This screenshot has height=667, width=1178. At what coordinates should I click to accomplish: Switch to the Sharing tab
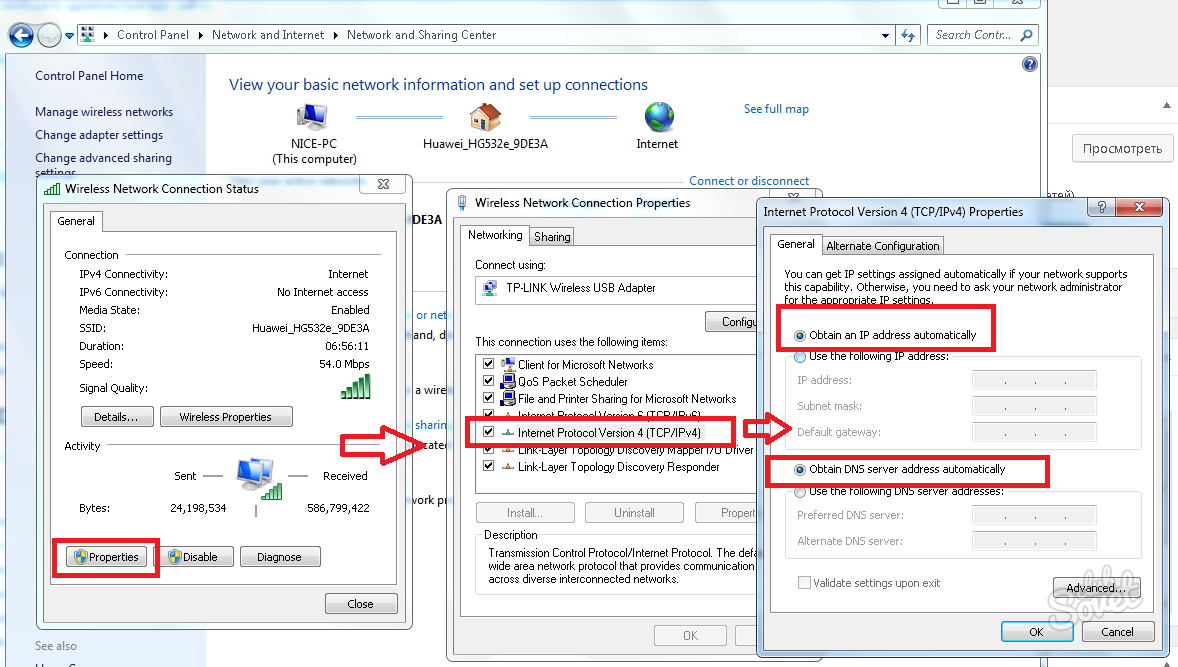pyautogui.click(x=552, y=237)
